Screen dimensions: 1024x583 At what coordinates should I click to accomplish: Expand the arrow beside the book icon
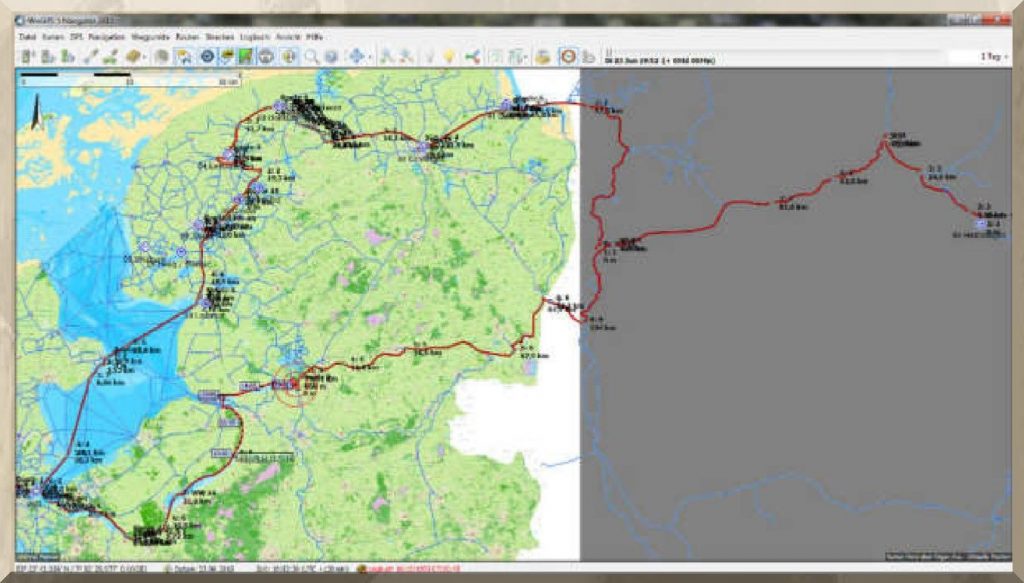pyautogui.click(x=146, y=57)
